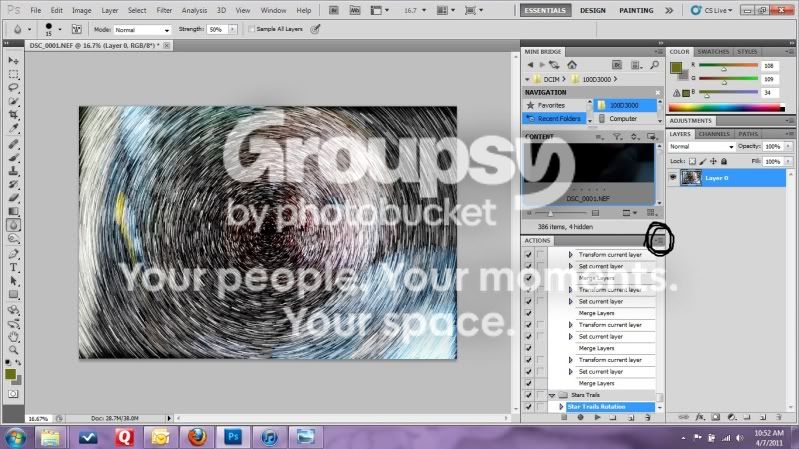Hide Layer 0 visibility eye
Viewport: 799px width, 449px height.
(673, 178)
